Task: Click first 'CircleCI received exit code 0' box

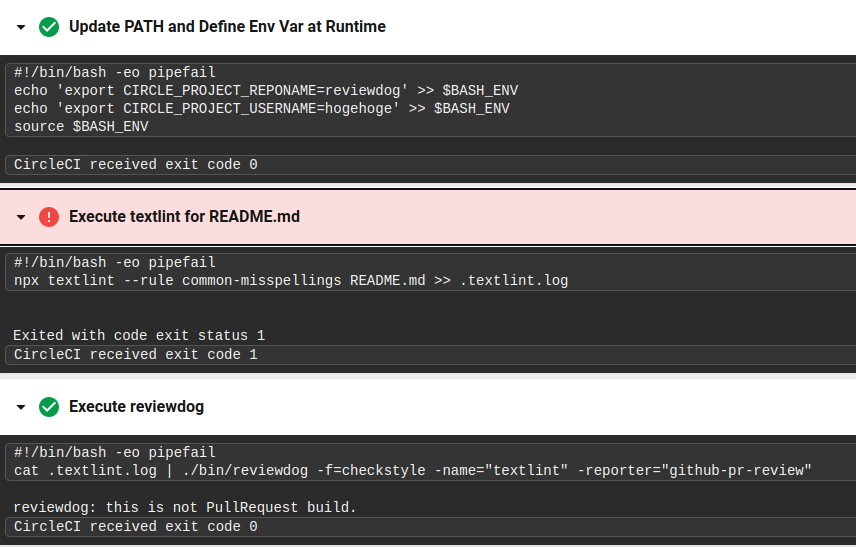Action: click(431, 165)
